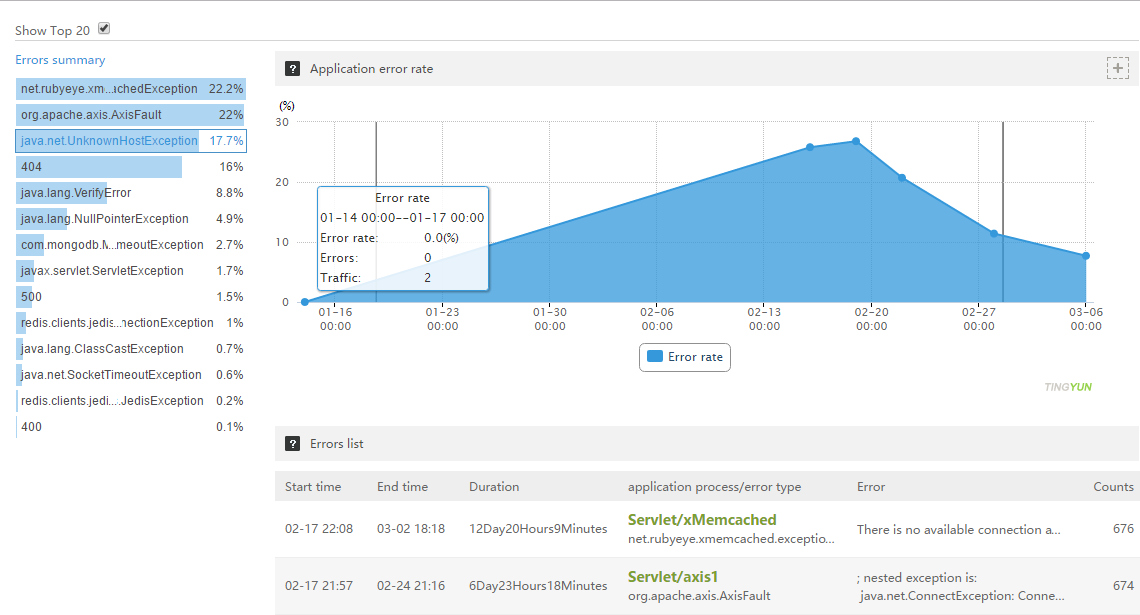Click the first chart data point at zero
The image size is (1140, 615).
(x=305, y=302)
